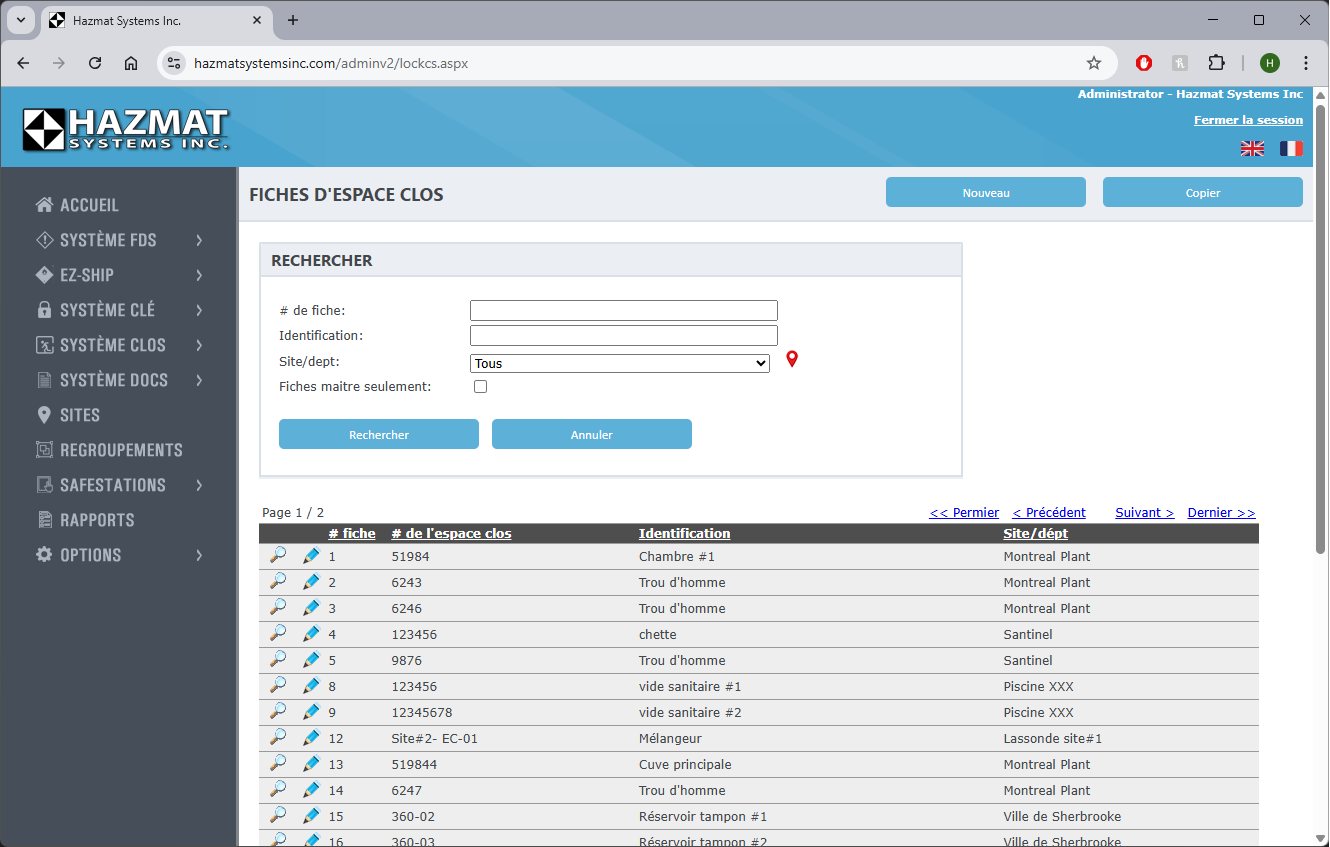Bookmark this page with the star icon
Screen dimensions: 1330x847
(1094, 63)
